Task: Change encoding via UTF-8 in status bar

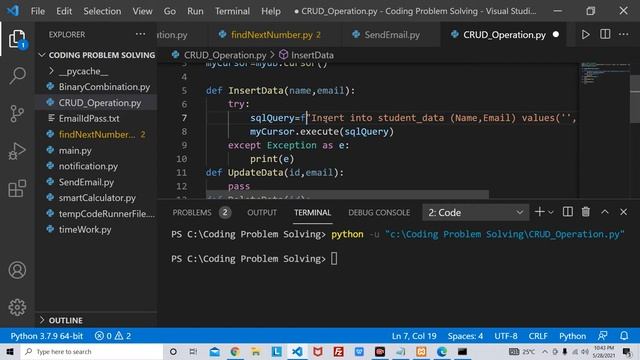Action: tap(506, 336)
